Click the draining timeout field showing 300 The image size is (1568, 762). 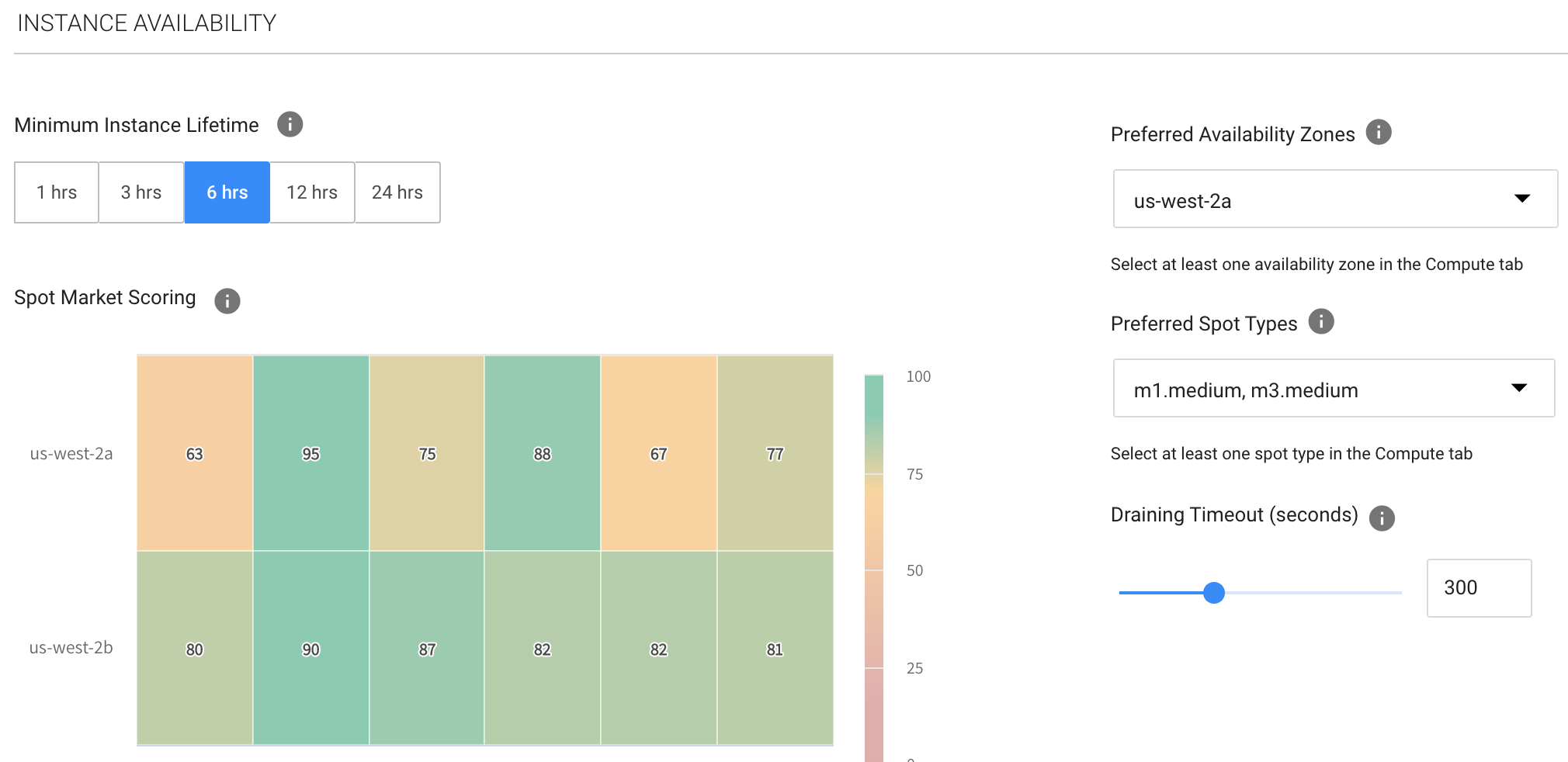1478,588
